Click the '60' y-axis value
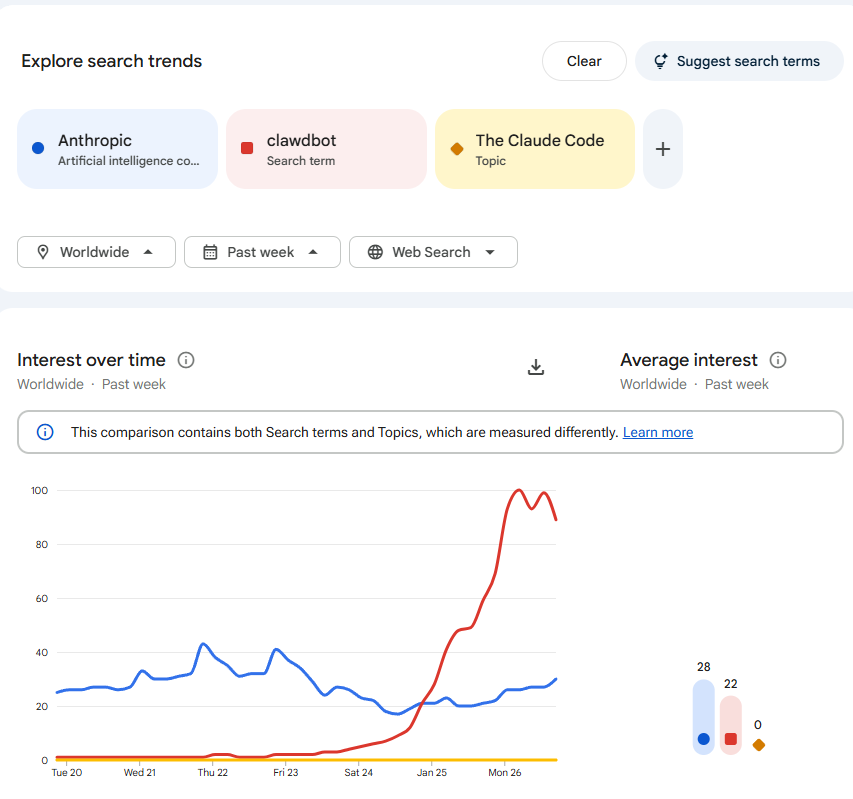Screen dimensions: 853x799 (x=42, y=598)
